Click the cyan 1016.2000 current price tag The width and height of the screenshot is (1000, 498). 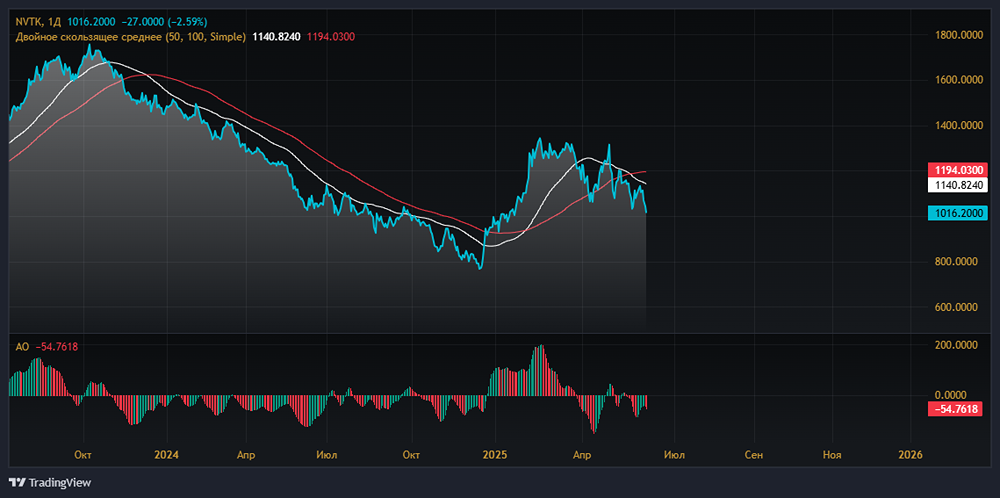(x=958, y=213)
